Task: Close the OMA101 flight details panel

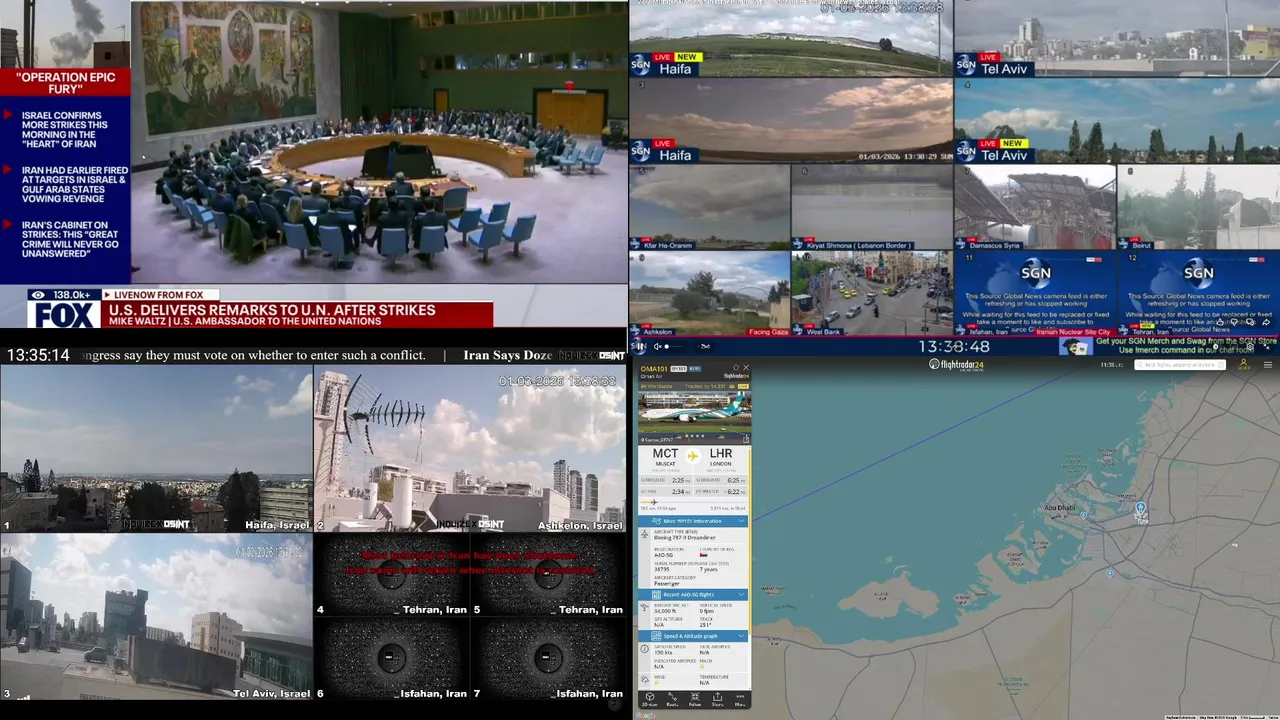Action: coord(746,367)
